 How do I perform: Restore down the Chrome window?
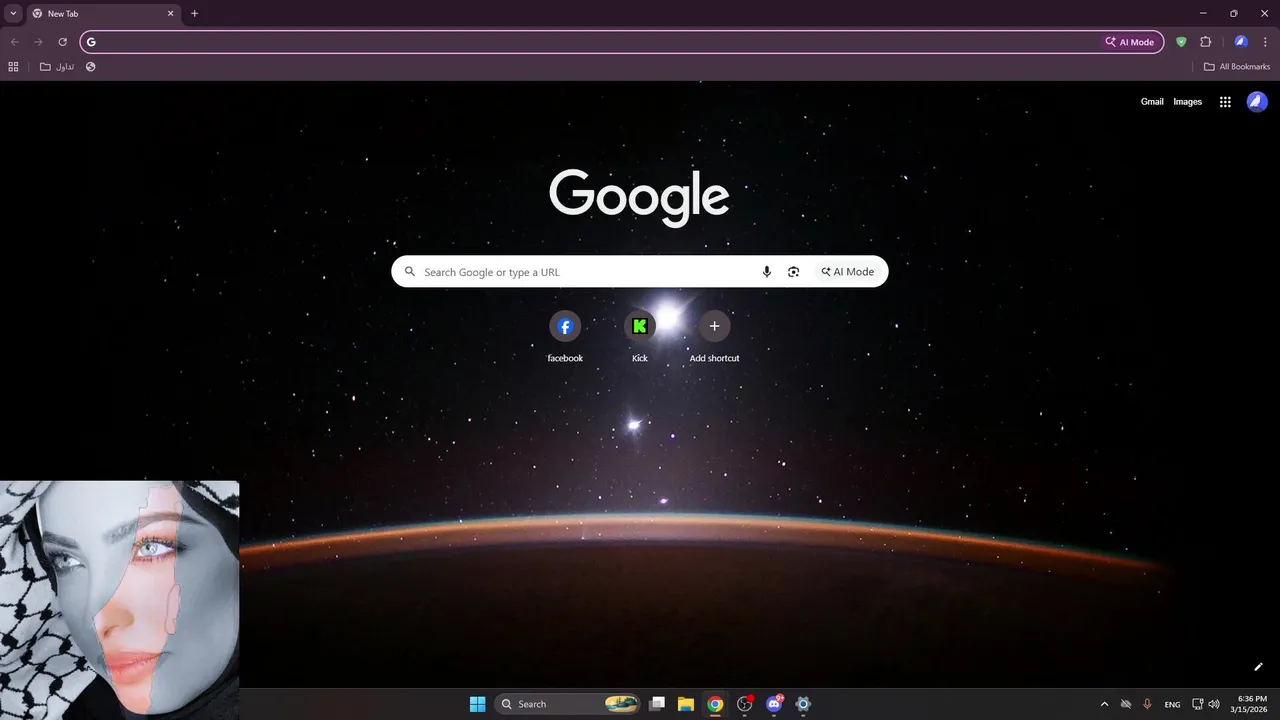(1233, 14)
